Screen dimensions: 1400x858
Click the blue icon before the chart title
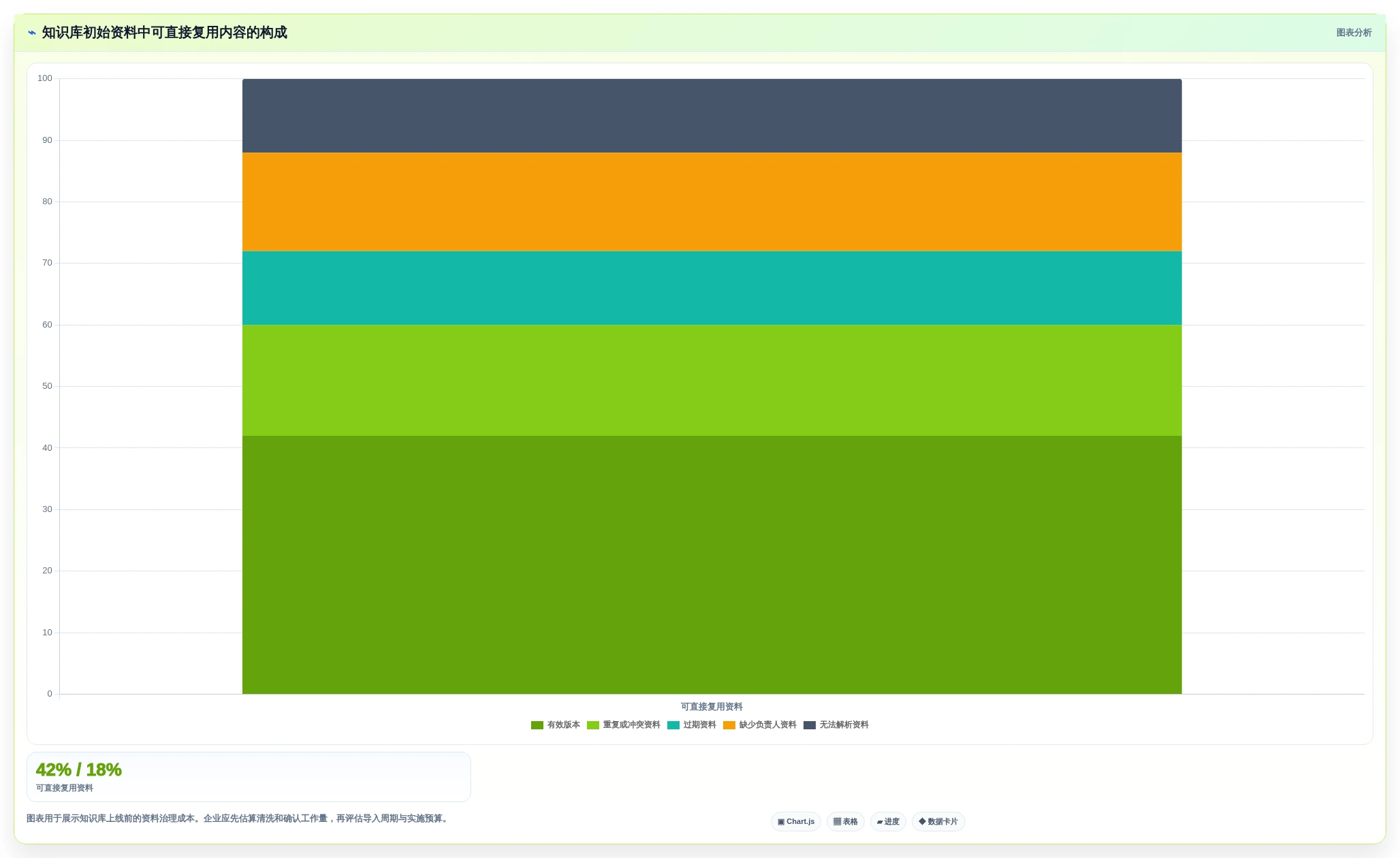[x=32, y=33]
